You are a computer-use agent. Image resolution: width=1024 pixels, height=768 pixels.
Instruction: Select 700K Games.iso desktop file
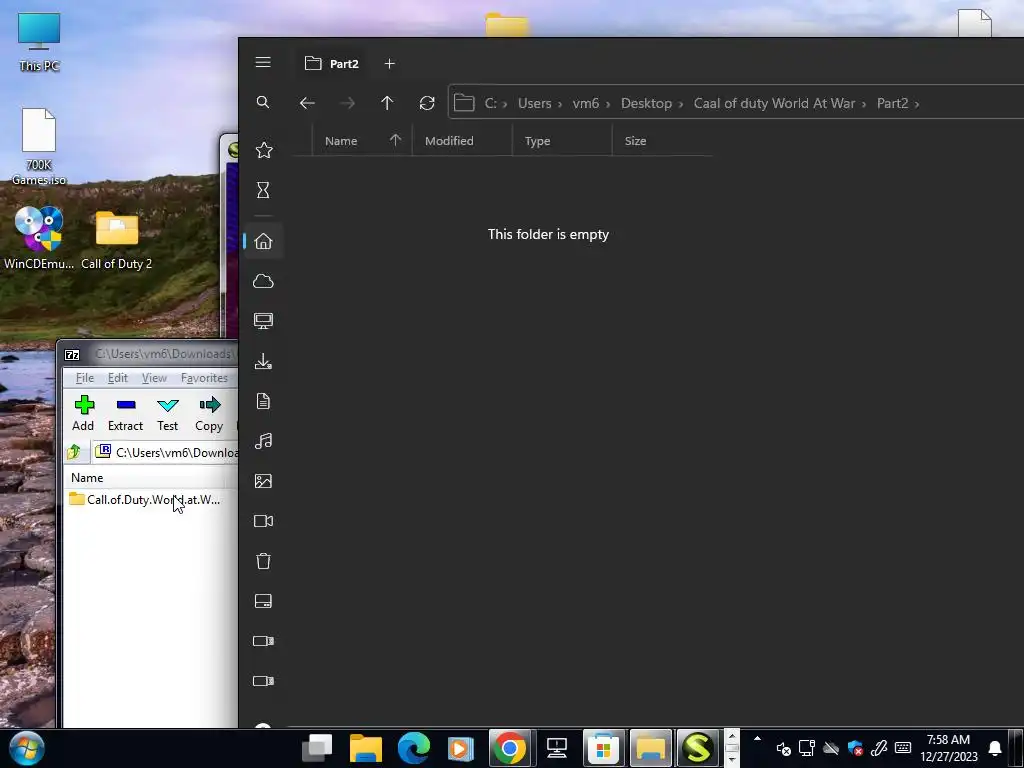(x=39, y=147)
